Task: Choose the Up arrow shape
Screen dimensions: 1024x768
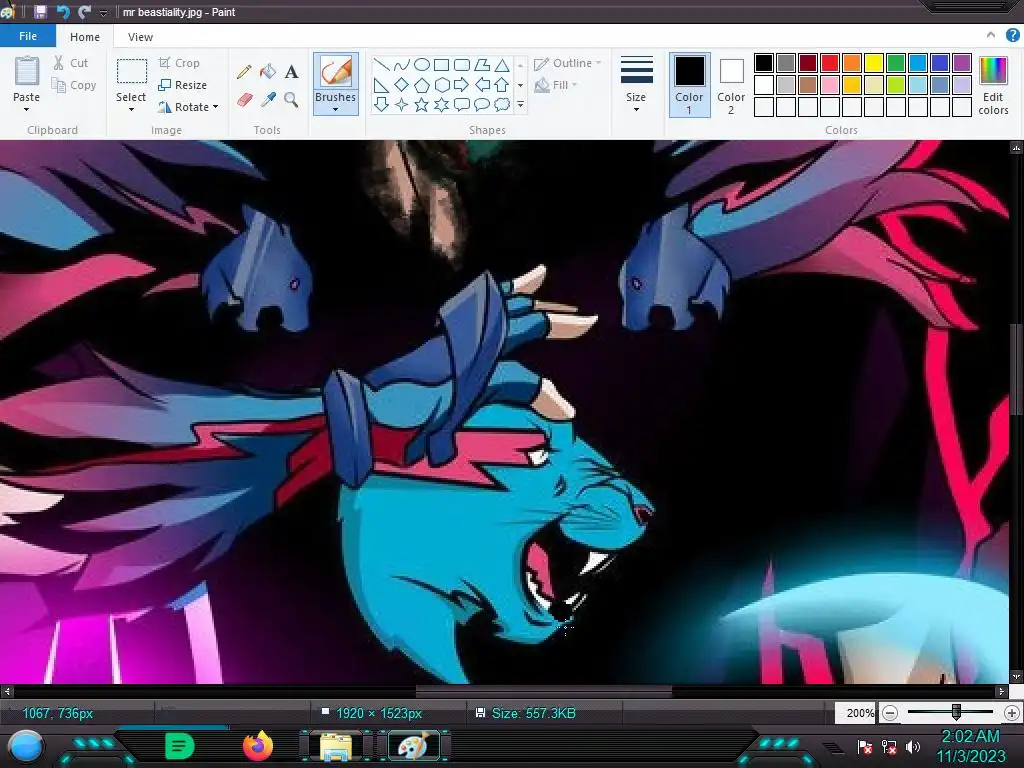Action: pyautogui.click(x=502, y=85)
